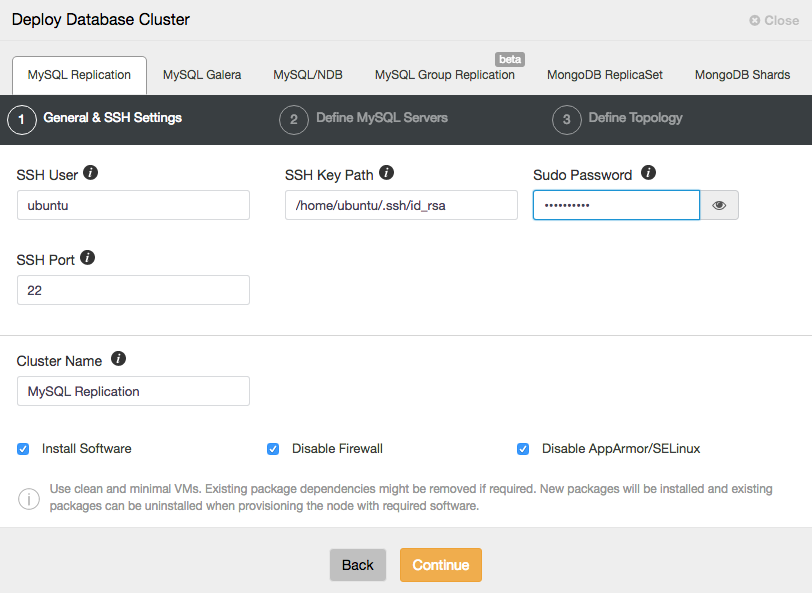This screenshot has height=593, width=812.
Task: Close the Deploy Database Cluster dialog
Action: (774, 21)
